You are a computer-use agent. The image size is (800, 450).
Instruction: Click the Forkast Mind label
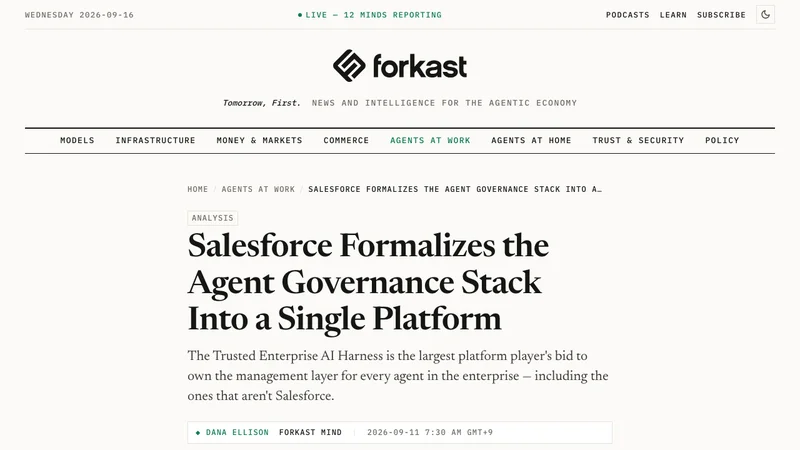310,432
